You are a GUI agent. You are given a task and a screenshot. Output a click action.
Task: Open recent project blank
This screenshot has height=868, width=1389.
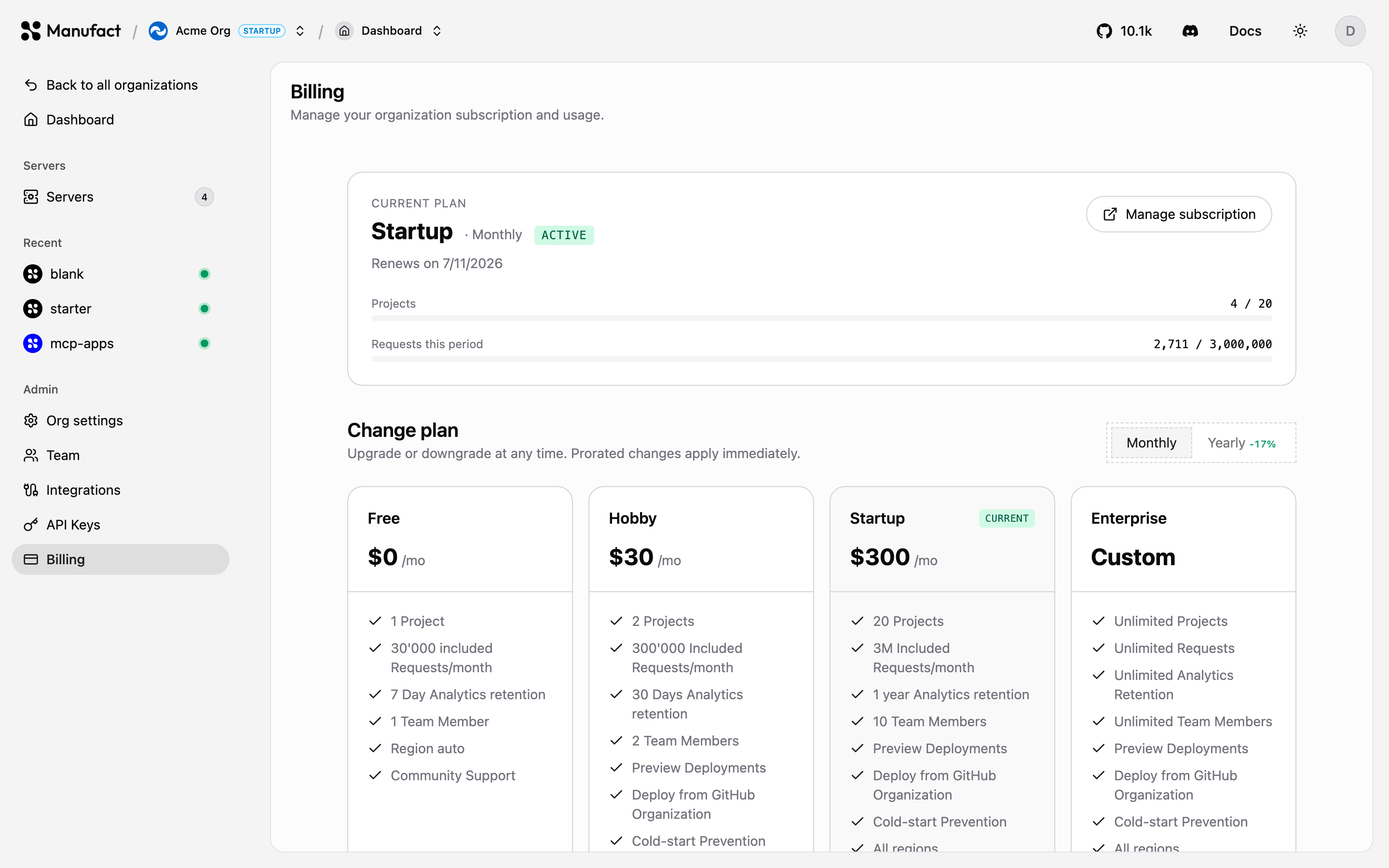click(121, 274)
